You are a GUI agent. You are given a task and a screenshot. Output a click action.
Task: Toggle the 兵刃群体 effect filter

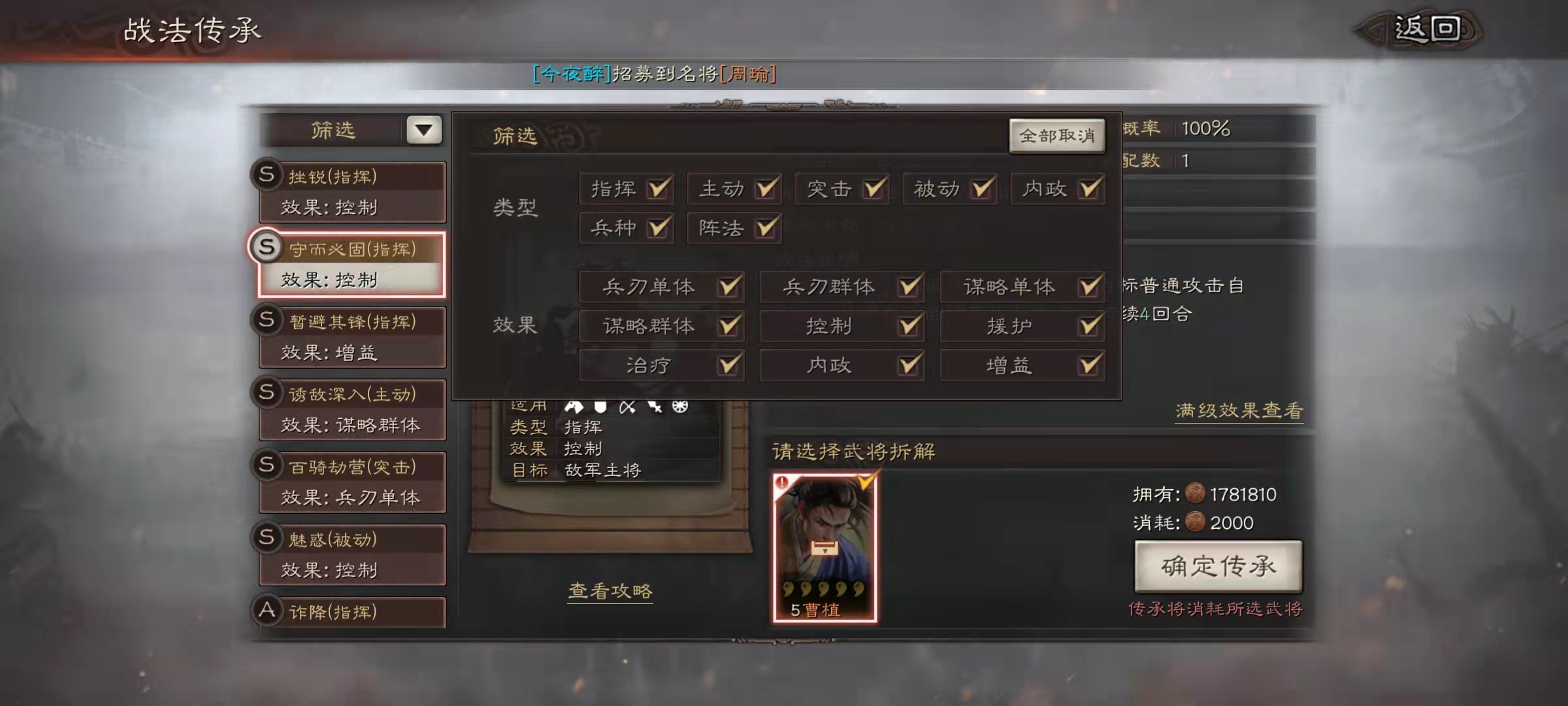tap(909, 286)
